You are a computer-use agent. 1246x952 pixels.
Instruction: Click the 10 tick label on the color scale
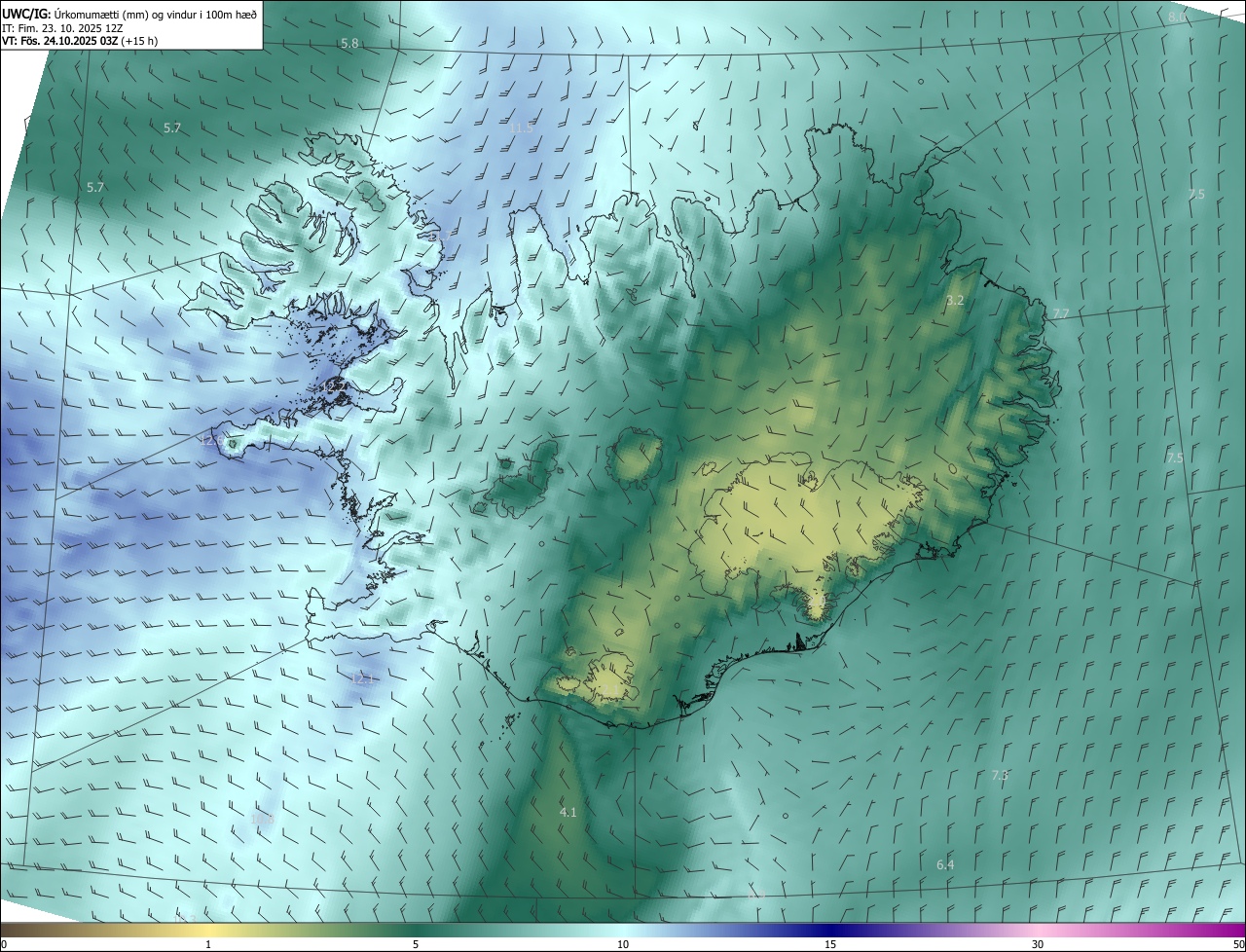pos(623,944)
